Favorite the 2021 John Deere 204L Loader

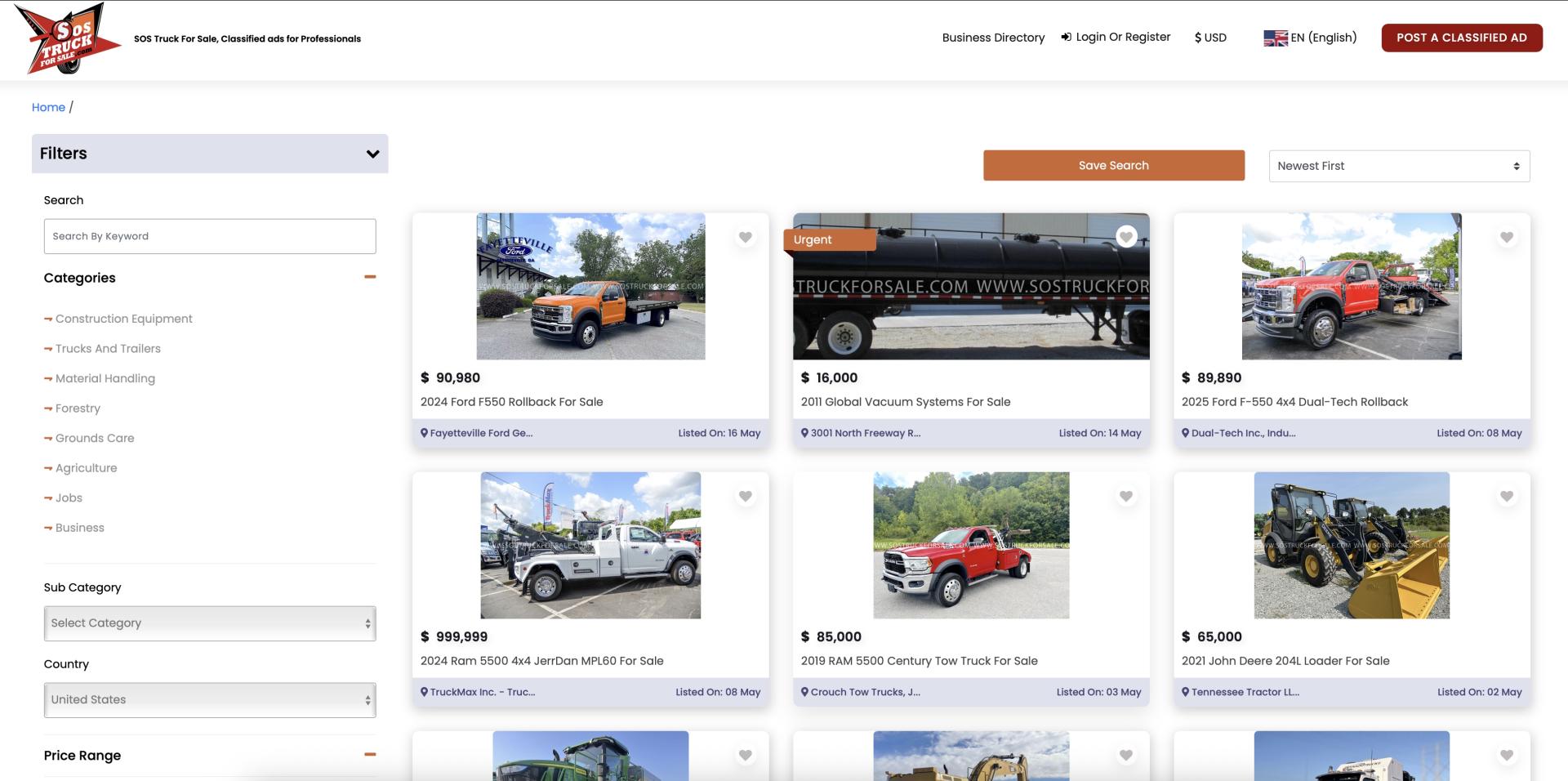point(1507,496)
